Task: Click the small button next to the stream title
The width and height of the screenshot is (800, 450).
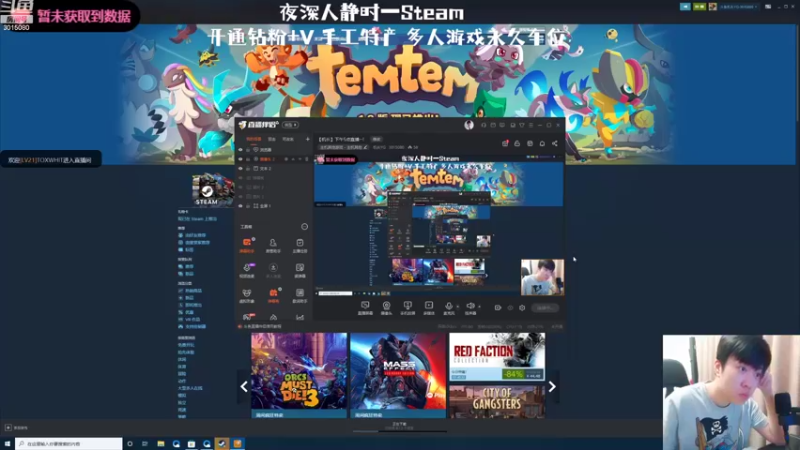Action: click(377, 139)
